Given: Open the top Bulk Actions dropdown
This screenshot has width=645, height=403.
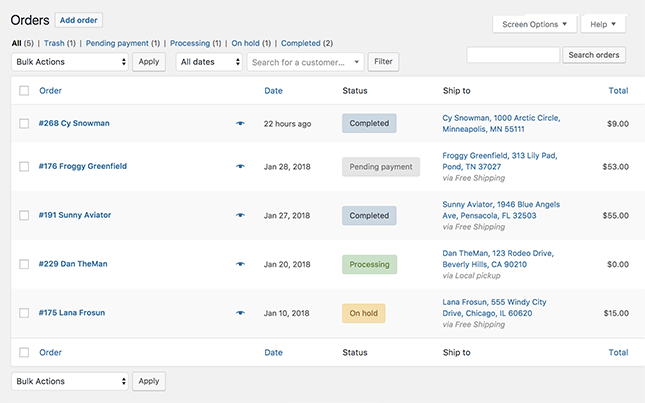Looking at the screenshot, I should 70,62.
